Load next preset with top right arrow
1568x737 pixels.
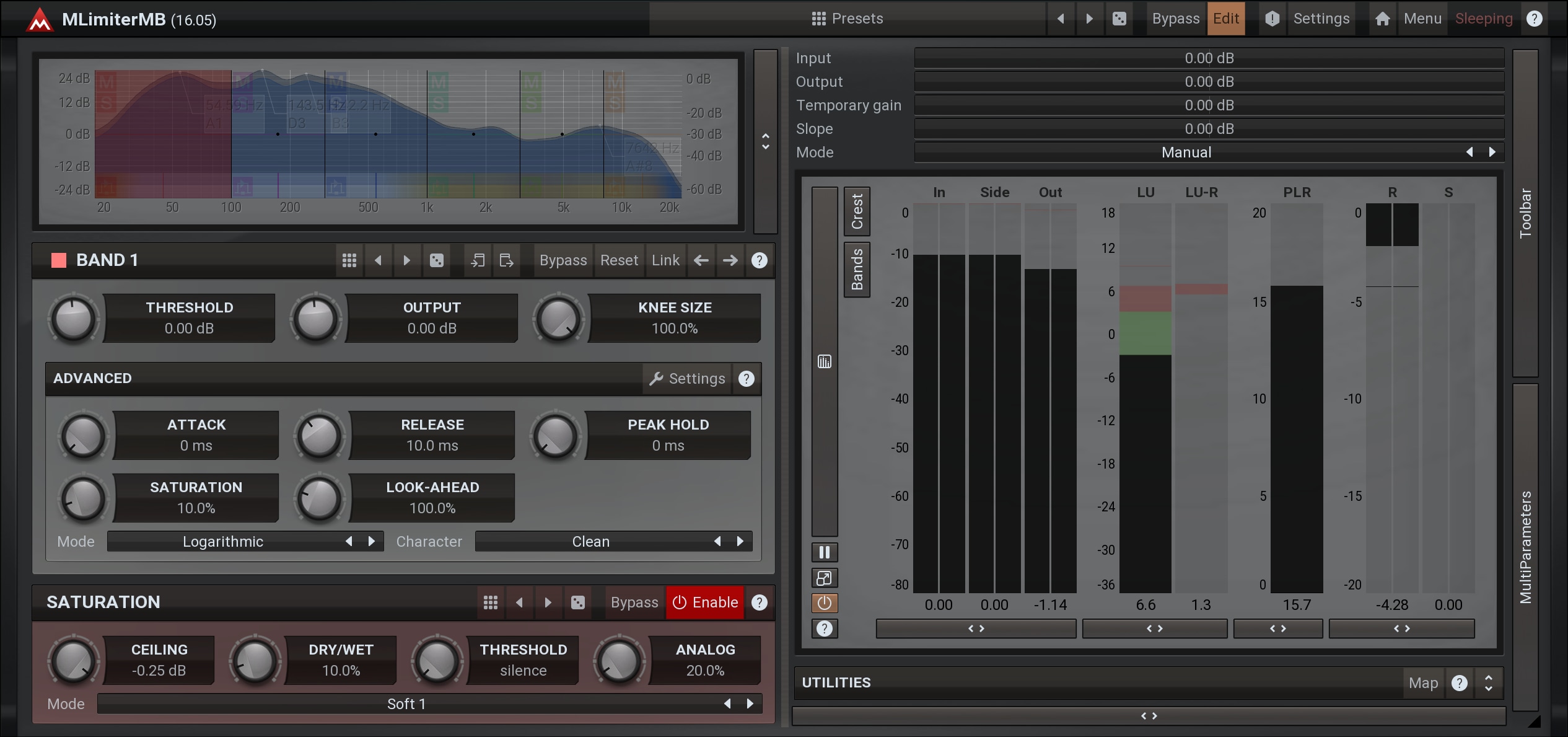pos(1089,19)
